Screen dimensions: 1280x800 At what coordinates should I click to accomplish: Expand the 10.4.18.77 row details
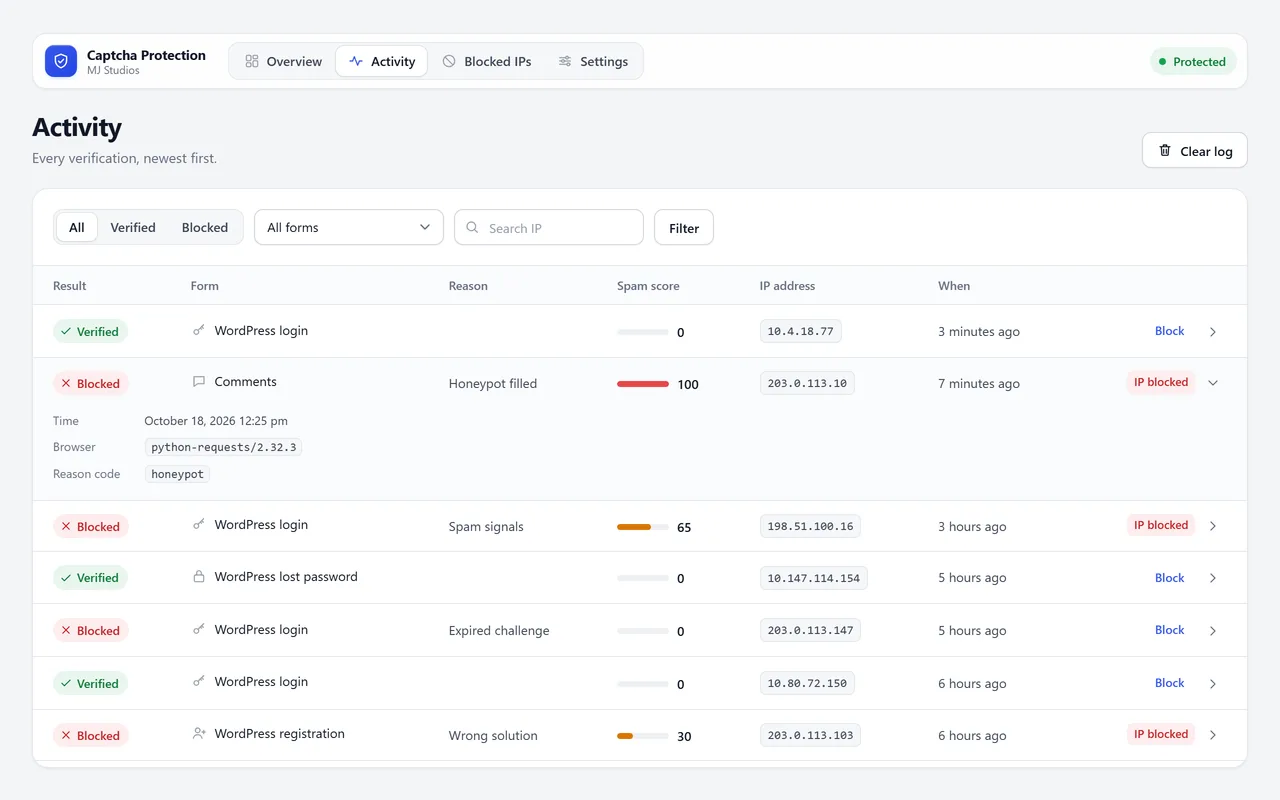[1213, 332]
